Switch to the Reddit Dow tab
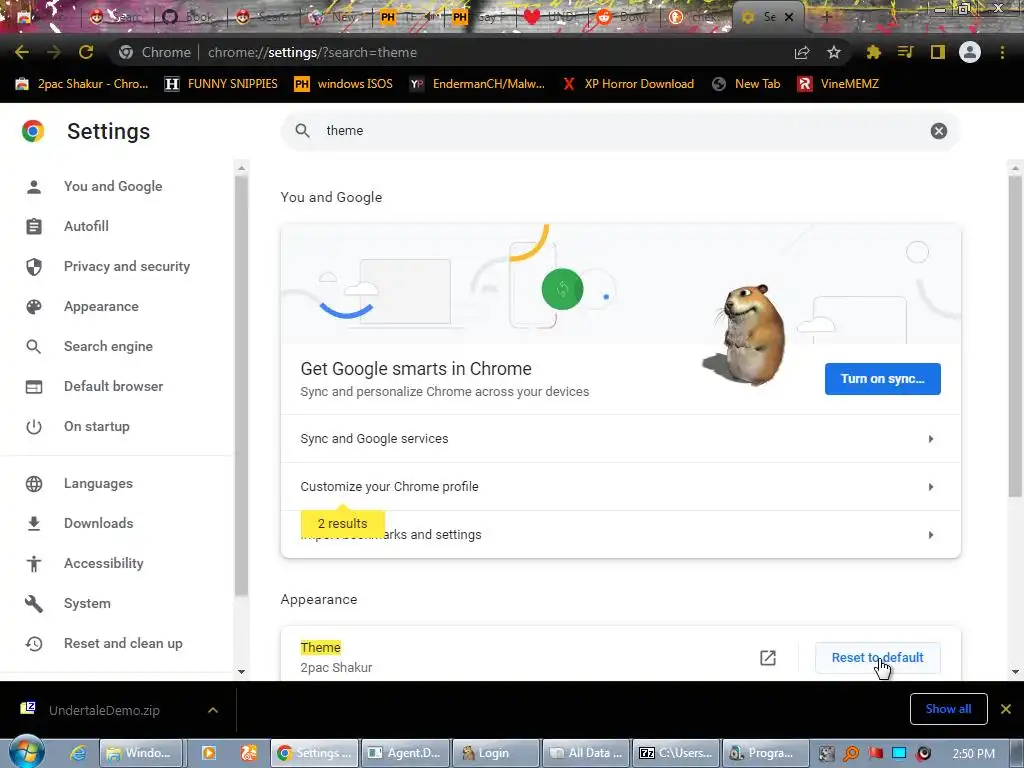This screenshot has width=1024, height=768. pyautogui.click(x=624, y=17)
